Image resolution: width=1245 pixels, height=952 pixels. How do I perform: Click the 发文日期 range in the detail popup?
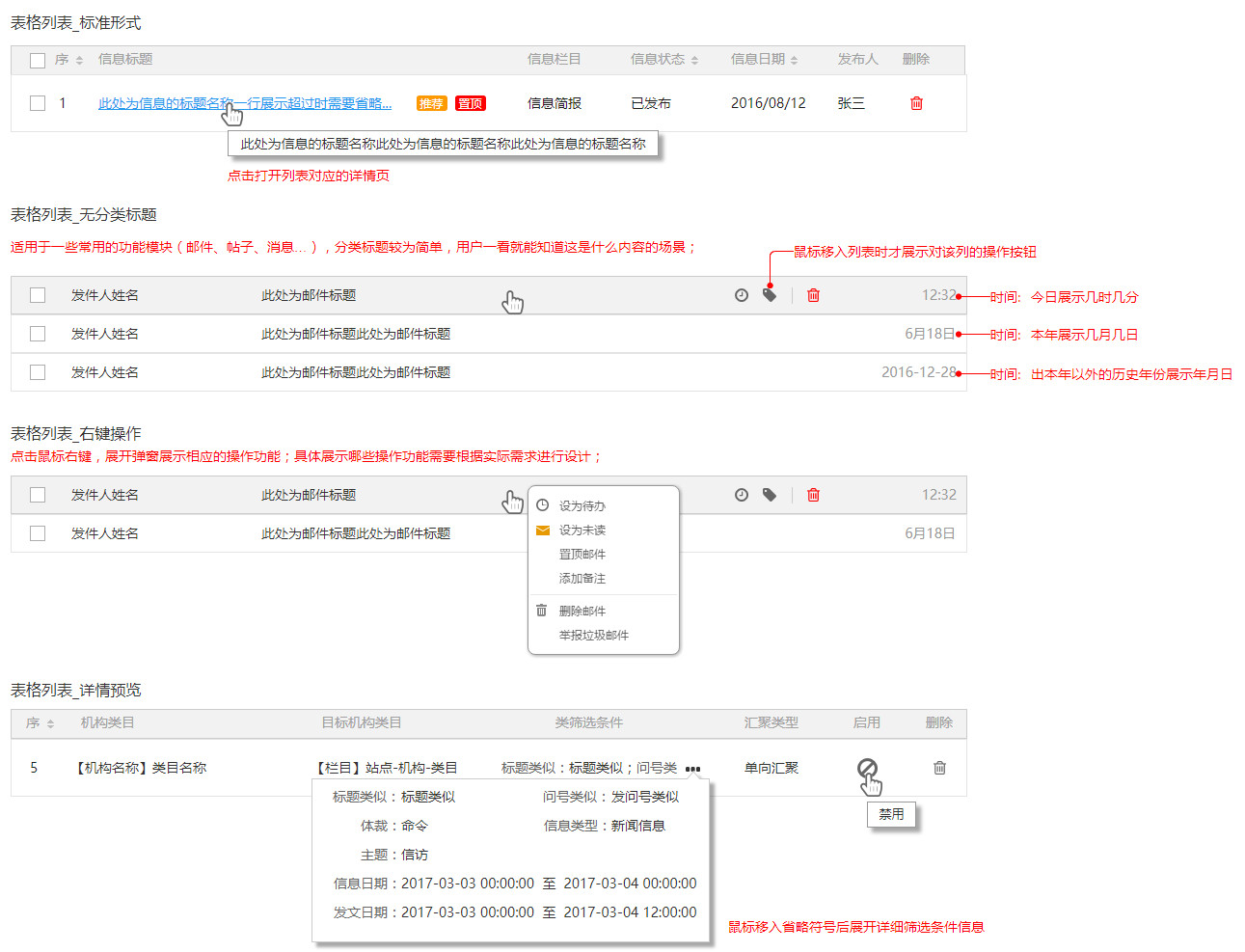tap(515, 912)
